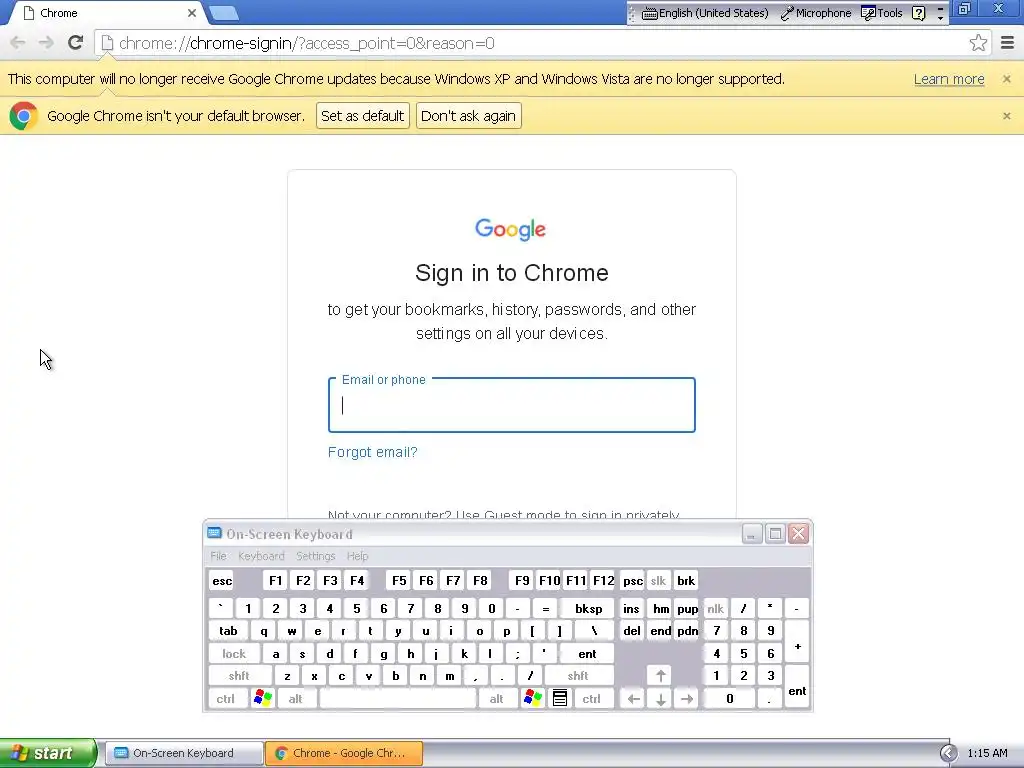The width and height of the screenshot is (1024, 768).
Task: Open a new tab
Action: (224, 13)
